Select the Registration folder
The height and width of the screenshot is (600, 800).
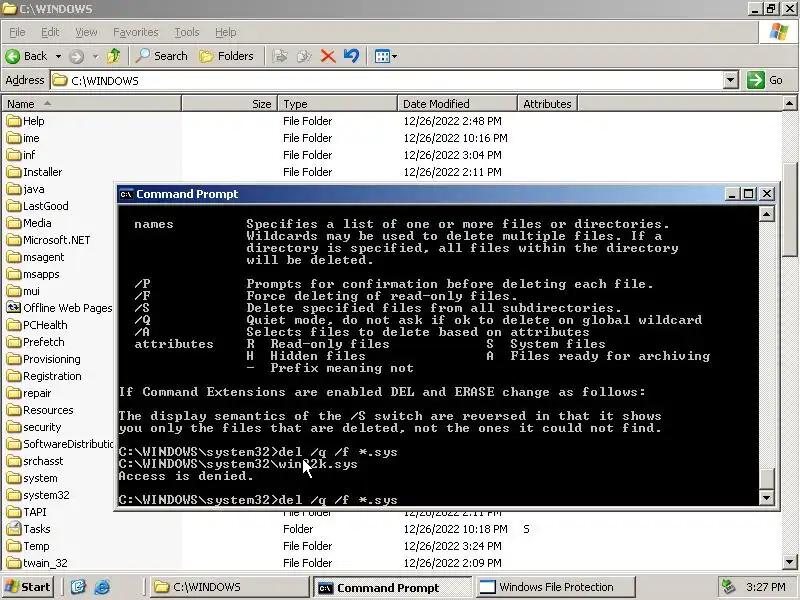(x=44, y=376)
